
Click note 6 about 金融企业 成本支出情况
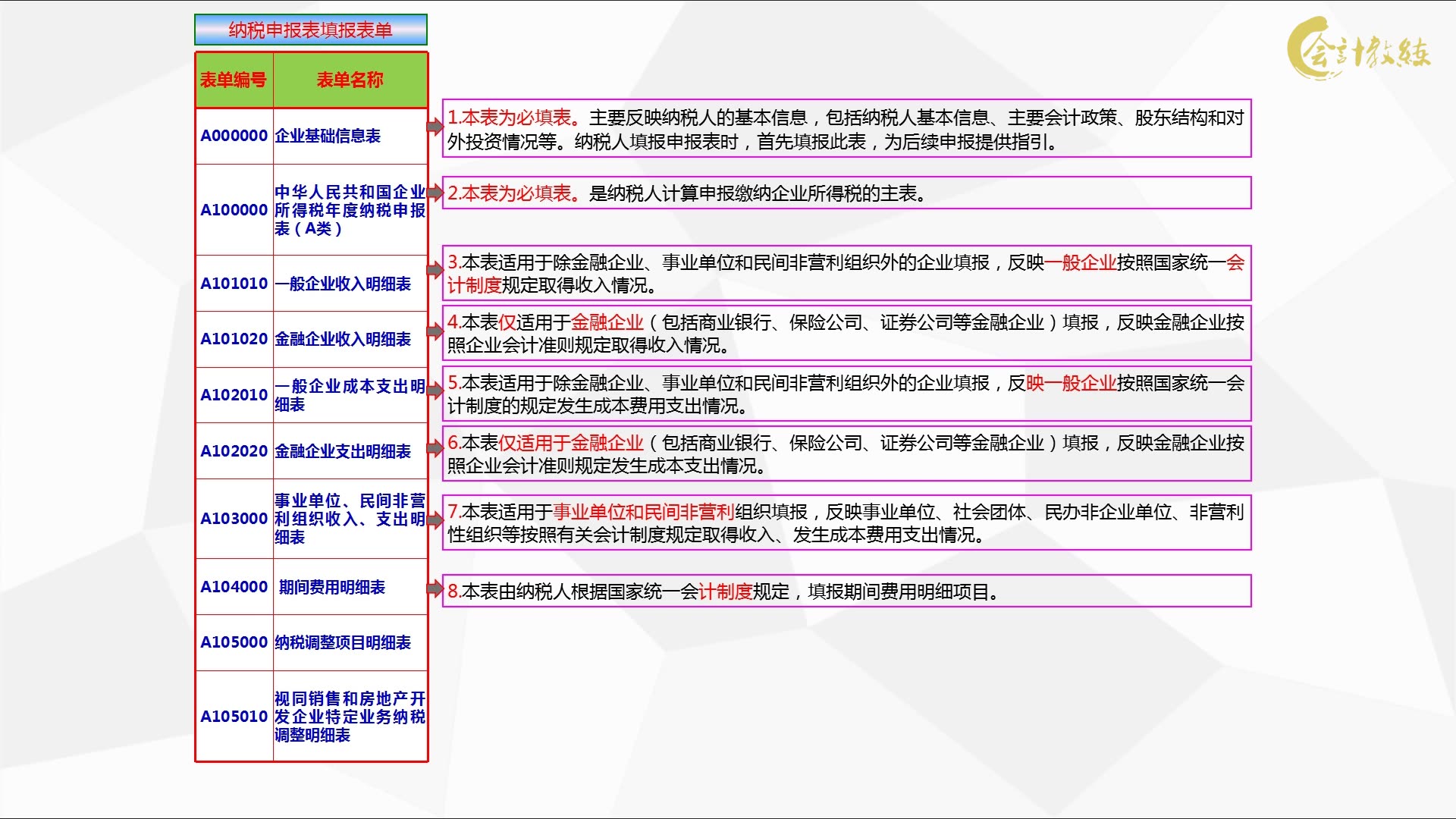846,453
